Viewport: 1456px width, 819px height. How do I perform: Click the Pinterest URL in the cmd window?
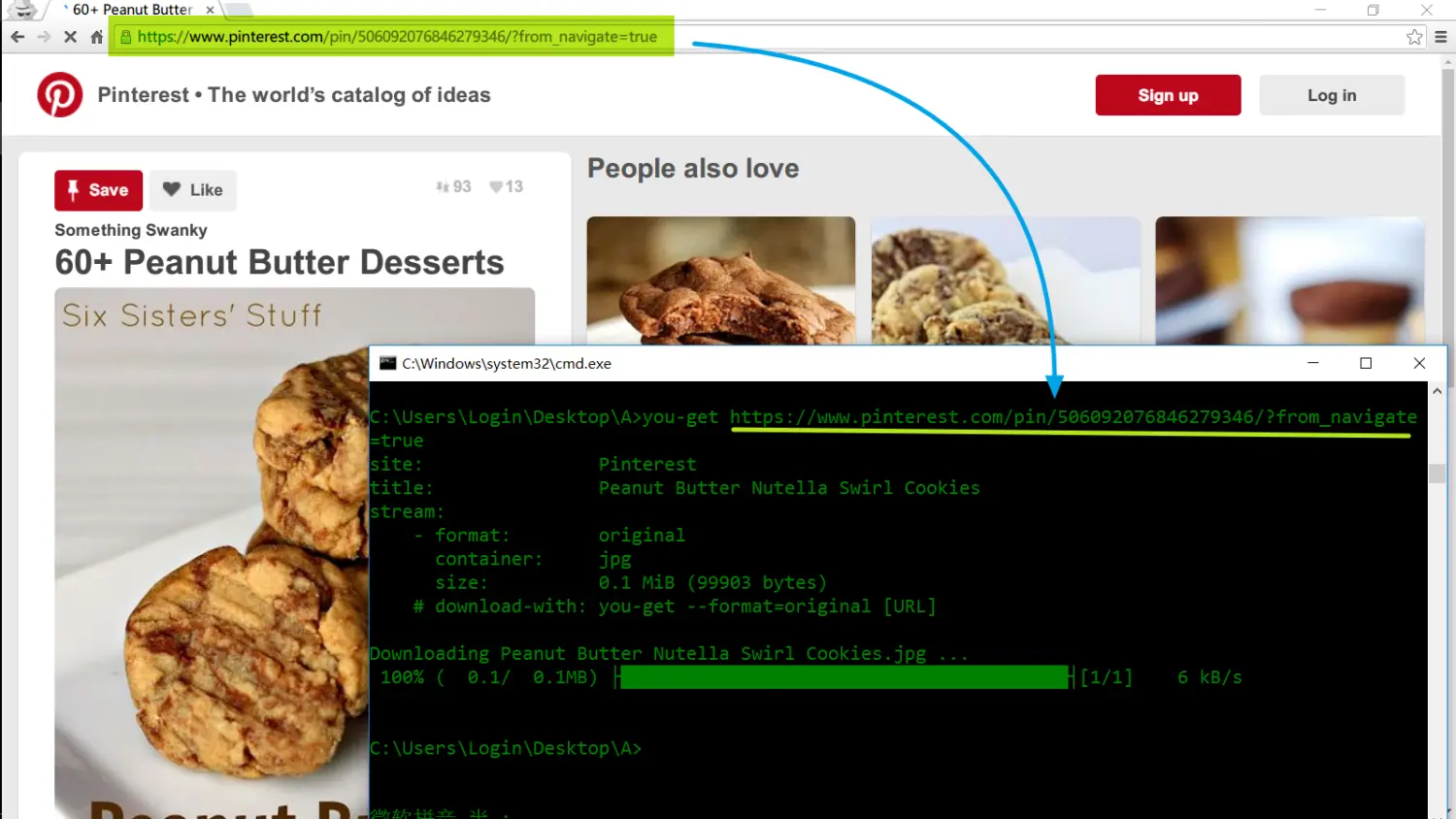pyautogui.click(x=1073, y=417)
